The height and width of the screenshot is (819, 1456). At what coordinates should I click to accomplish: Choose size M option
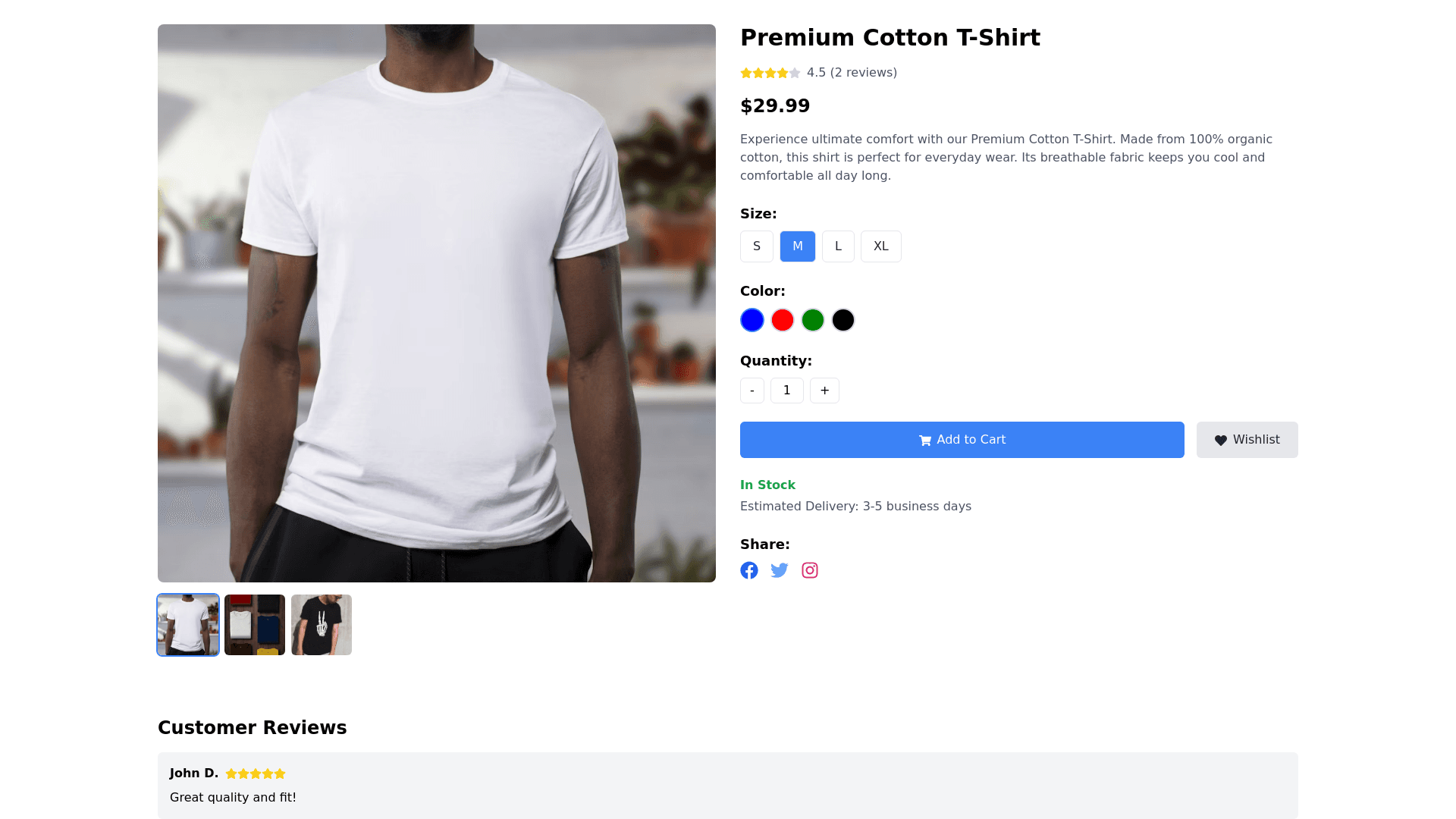point(798,246)
